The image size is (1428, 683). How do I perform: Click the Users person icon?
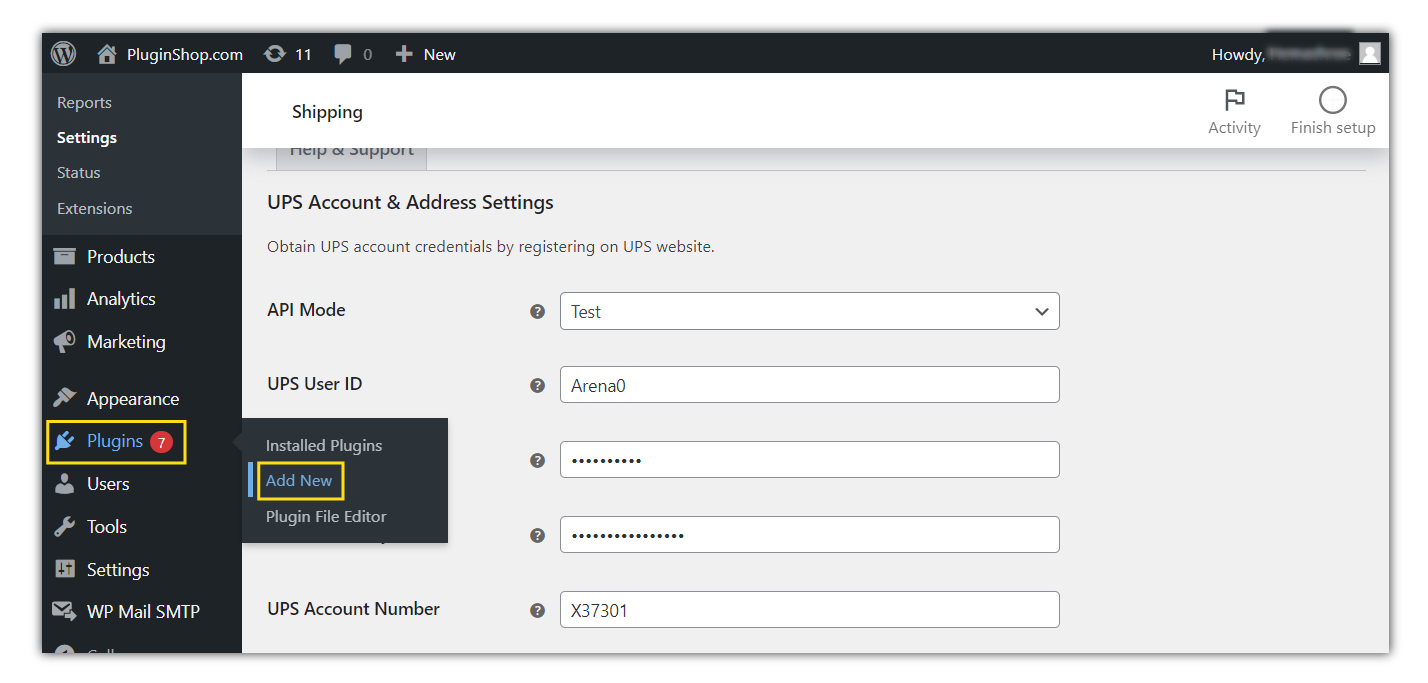64,483
